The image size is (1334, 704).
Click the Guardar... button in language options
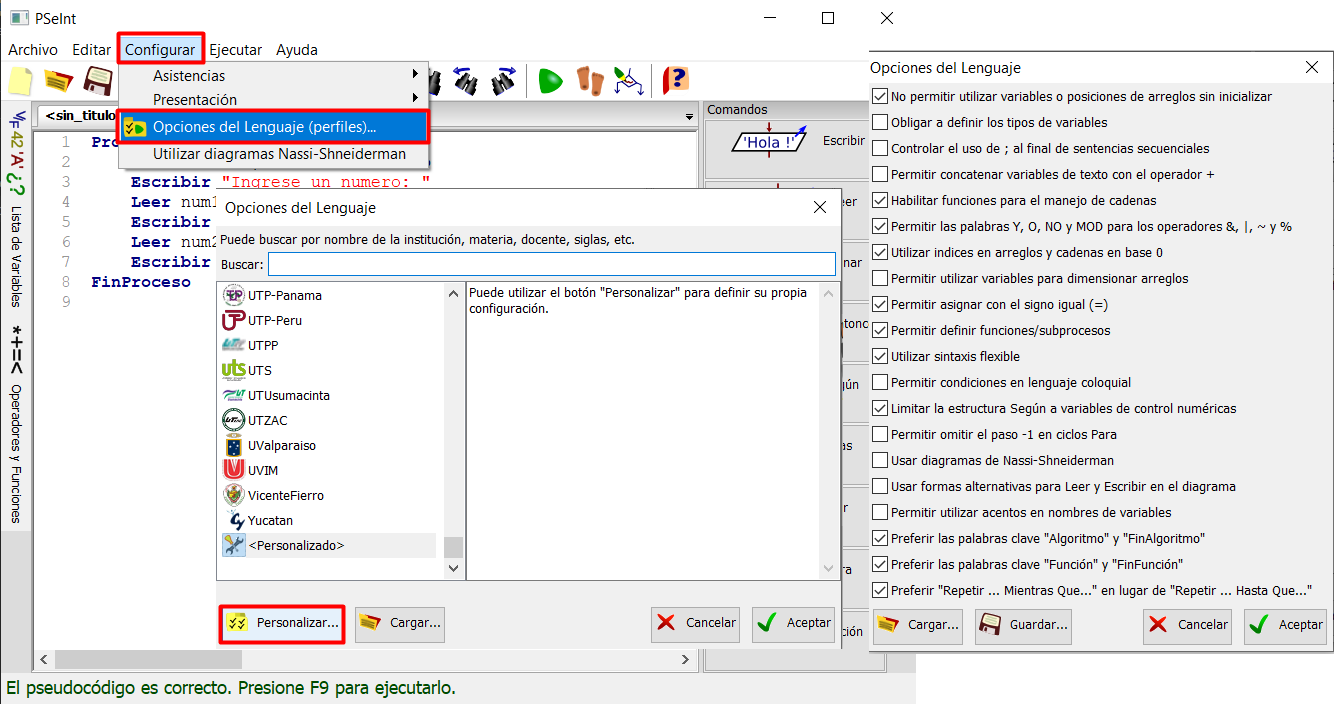[1024, 625]
